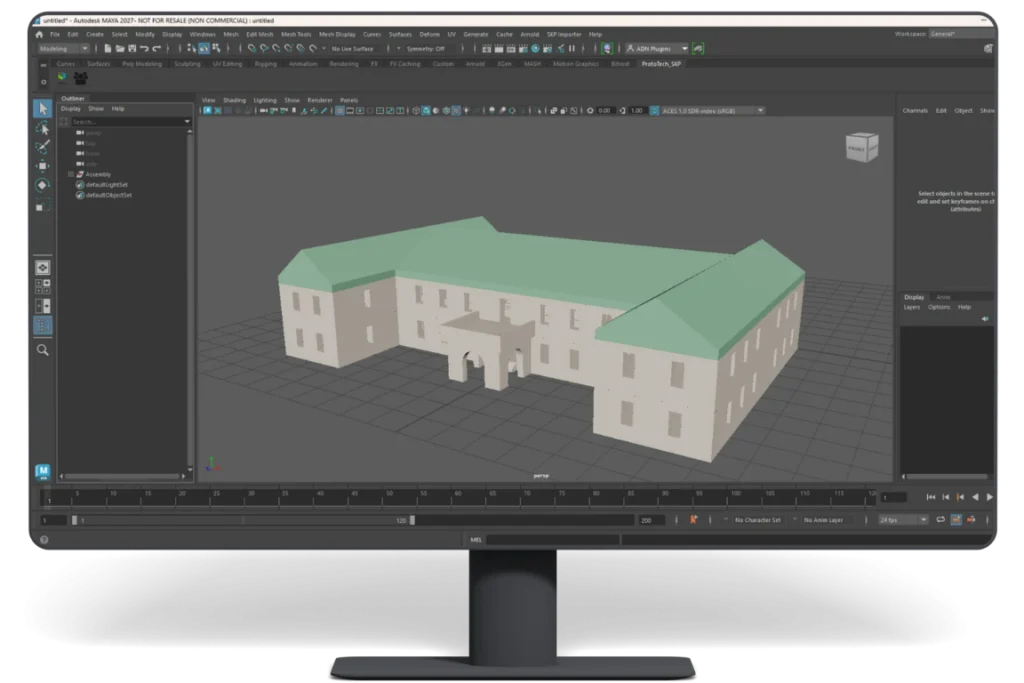Toggle select by object type mode
The width and height of the screenshot is (1024, 683).
[204, 48]
